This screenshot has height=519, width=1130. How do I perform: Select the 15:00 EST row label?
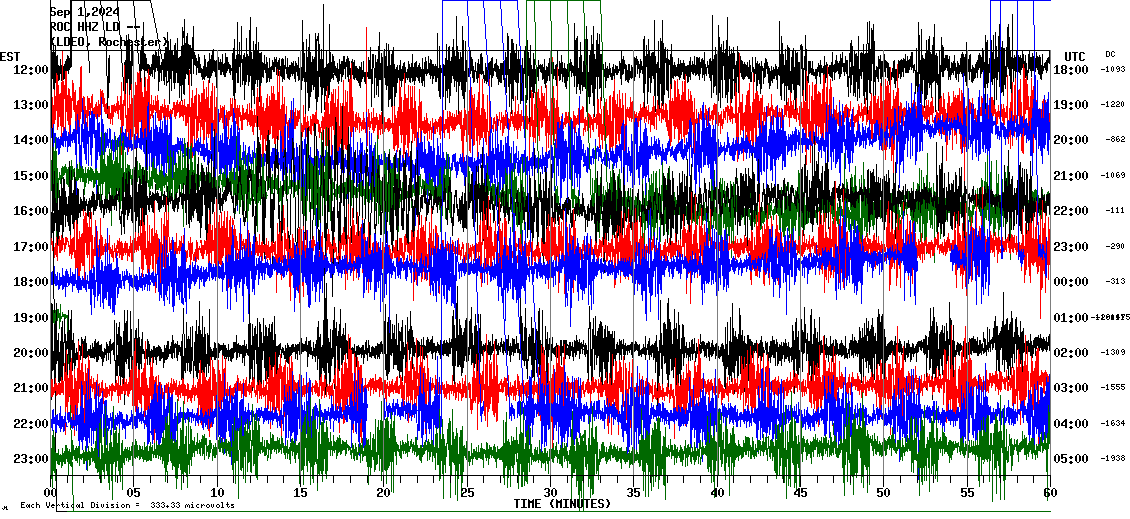click(31, 176)
